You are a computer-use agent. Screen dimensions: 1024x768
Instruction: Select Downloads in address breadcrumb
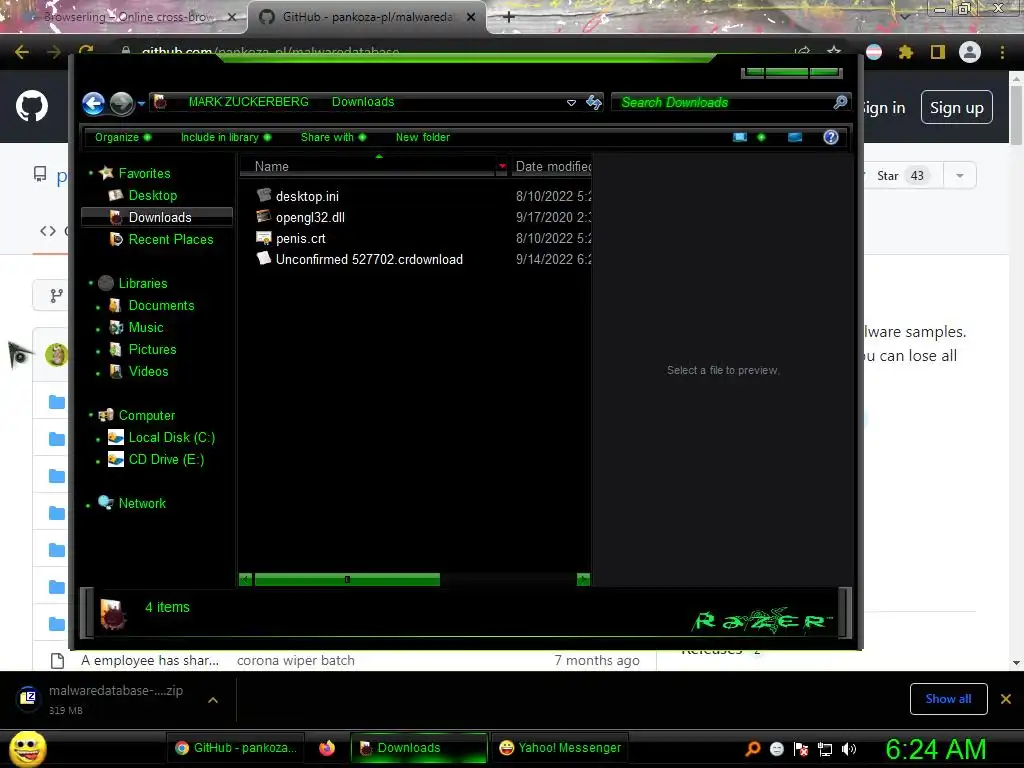363,102
